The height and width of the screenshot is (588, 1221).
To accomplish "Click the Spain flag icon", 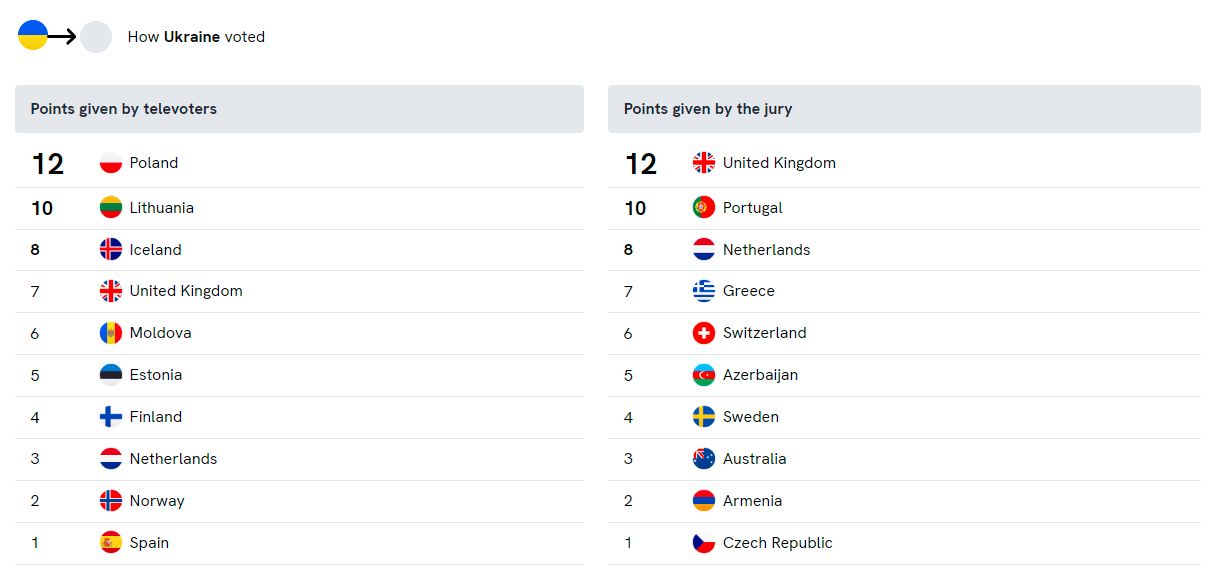I will (x=111, y=543).
